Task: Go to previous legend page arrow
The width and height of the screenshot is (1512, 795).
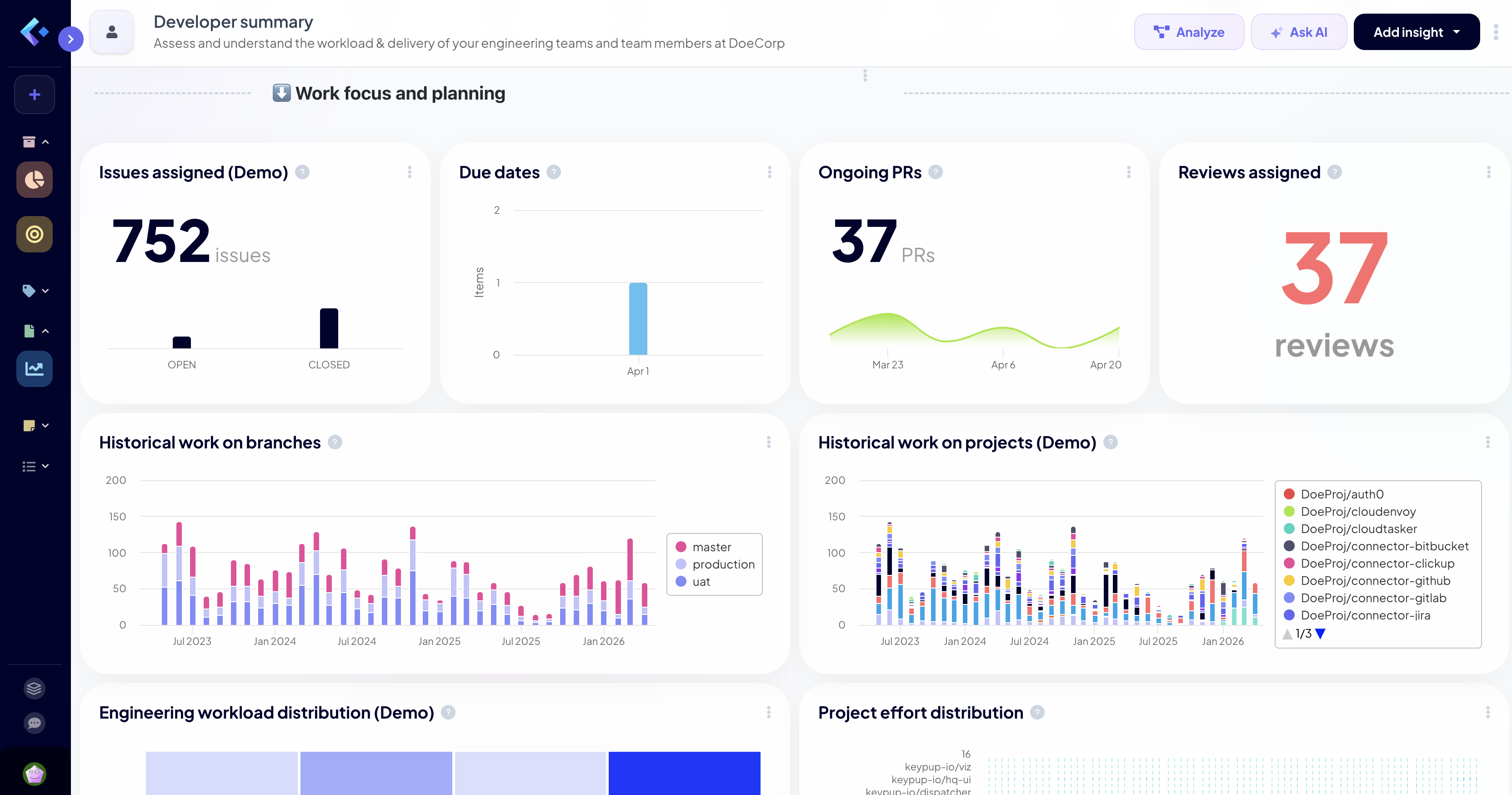Action: 1288,634
